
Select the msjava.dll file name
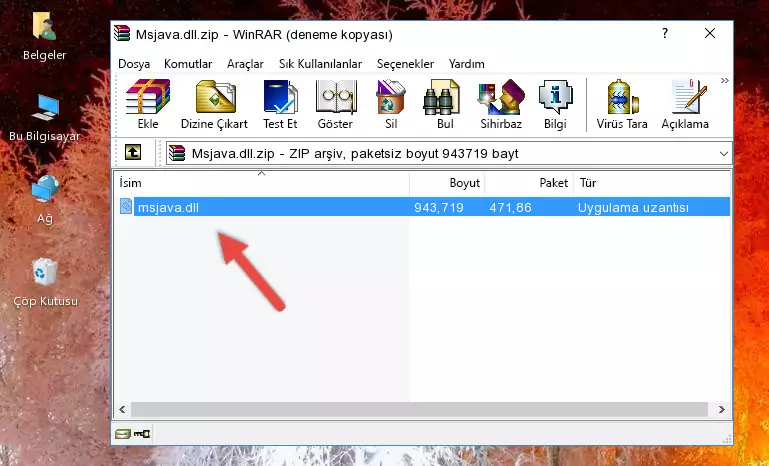(168, 207)
